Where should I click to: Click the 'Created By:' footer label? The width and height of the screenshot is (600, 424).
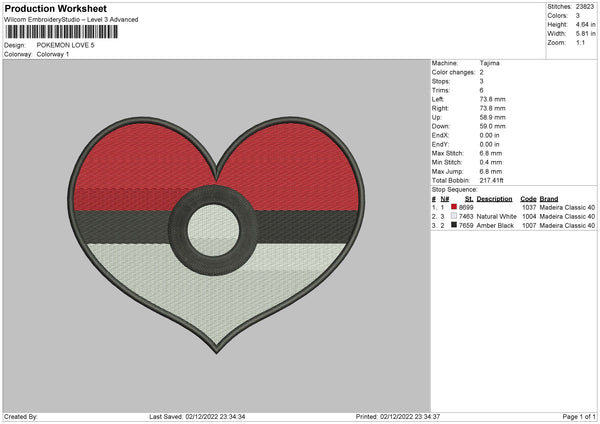click(21, 417)
